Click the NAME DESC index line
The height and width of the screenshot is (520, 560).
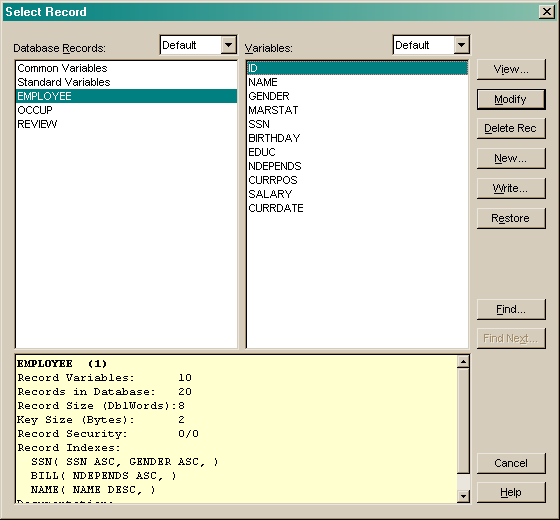point(93,490)
